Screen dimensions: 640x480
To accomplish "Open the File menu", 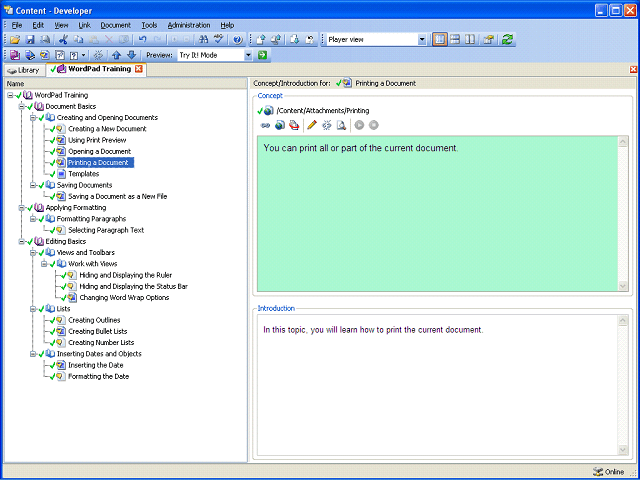I will pos(17,25).
